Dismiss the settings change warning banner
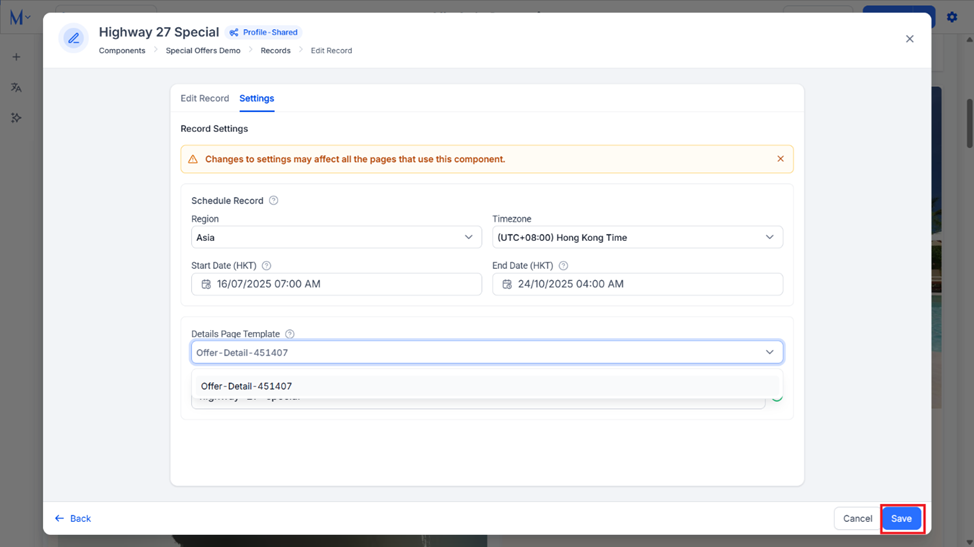 click(x=780, y=159)
